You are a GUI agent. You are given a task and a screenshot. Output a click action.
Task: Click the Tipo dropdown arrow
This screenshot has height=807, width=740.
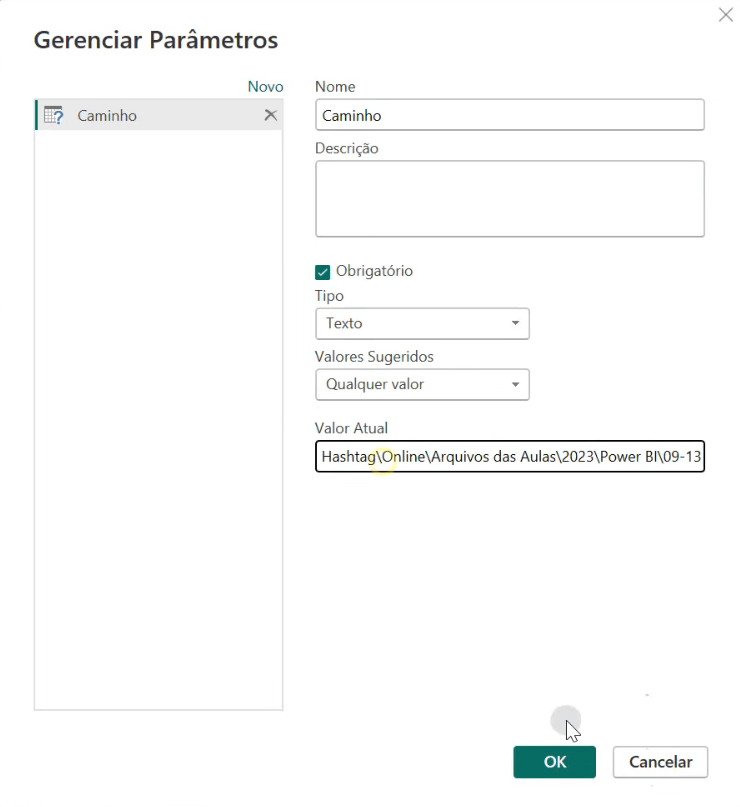coord(515,323)
